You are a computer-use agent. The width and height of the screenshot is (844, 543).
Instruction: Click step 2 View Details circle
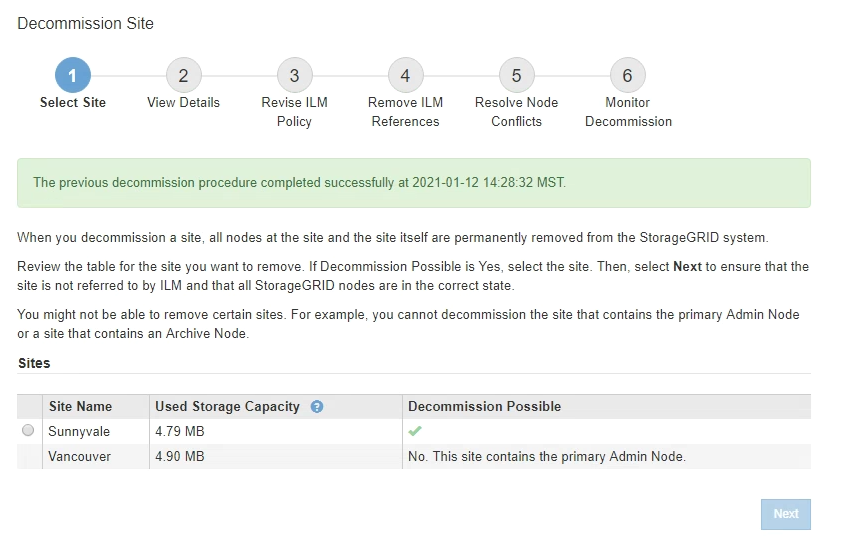click(183, 75)
